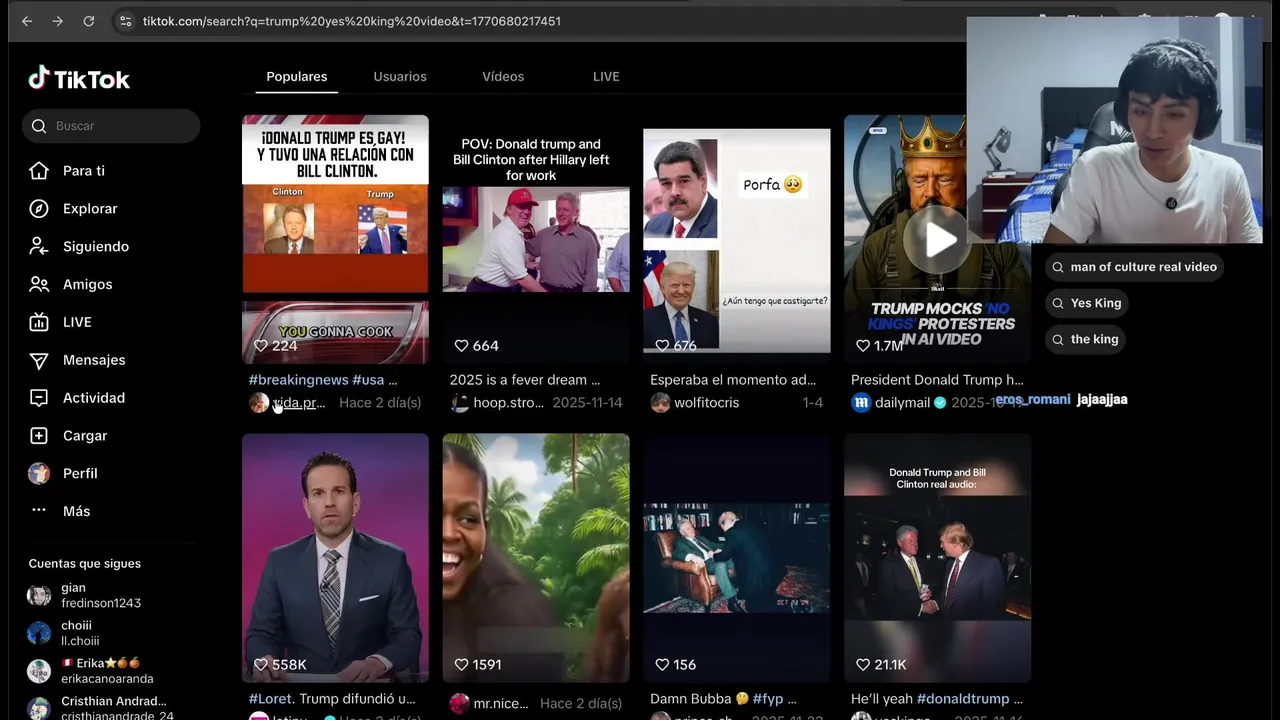
Task: Reload the page with browser refresh
Action: coord(89,21)
